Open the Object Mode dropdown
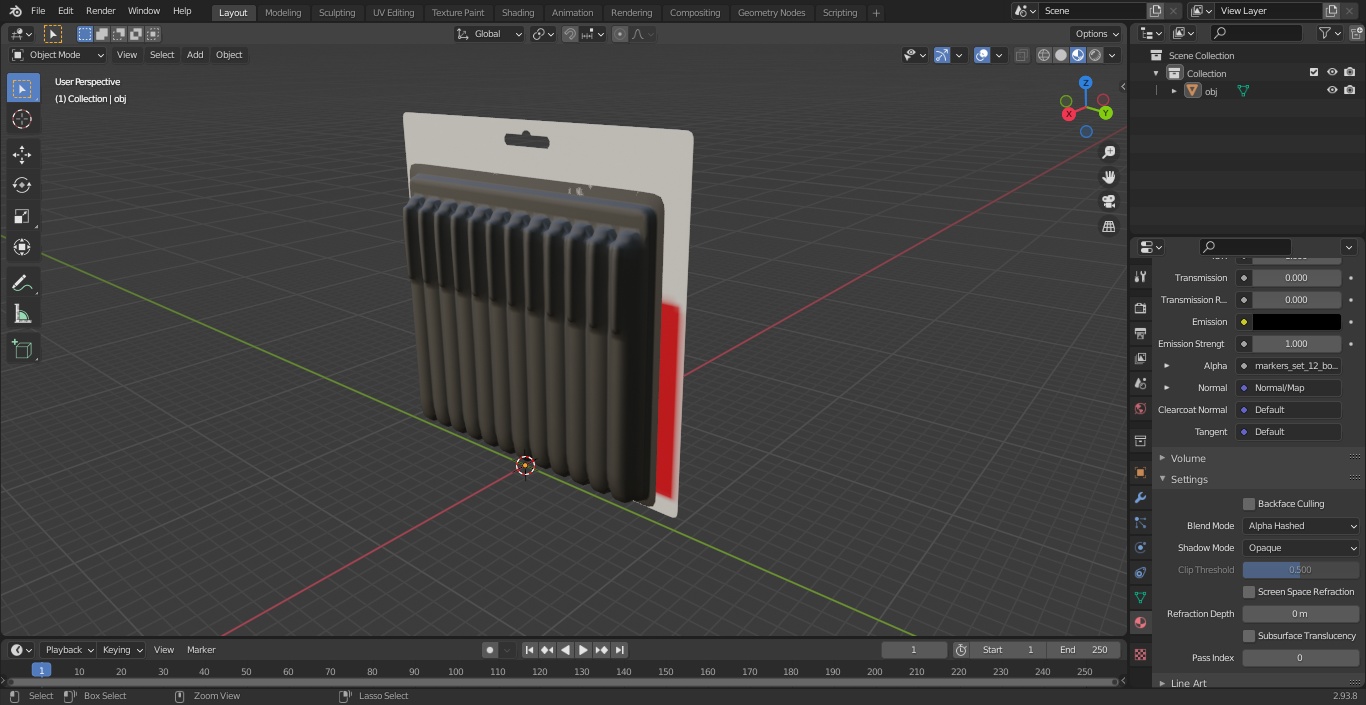 pyautogui.click(x=57, y=55)
